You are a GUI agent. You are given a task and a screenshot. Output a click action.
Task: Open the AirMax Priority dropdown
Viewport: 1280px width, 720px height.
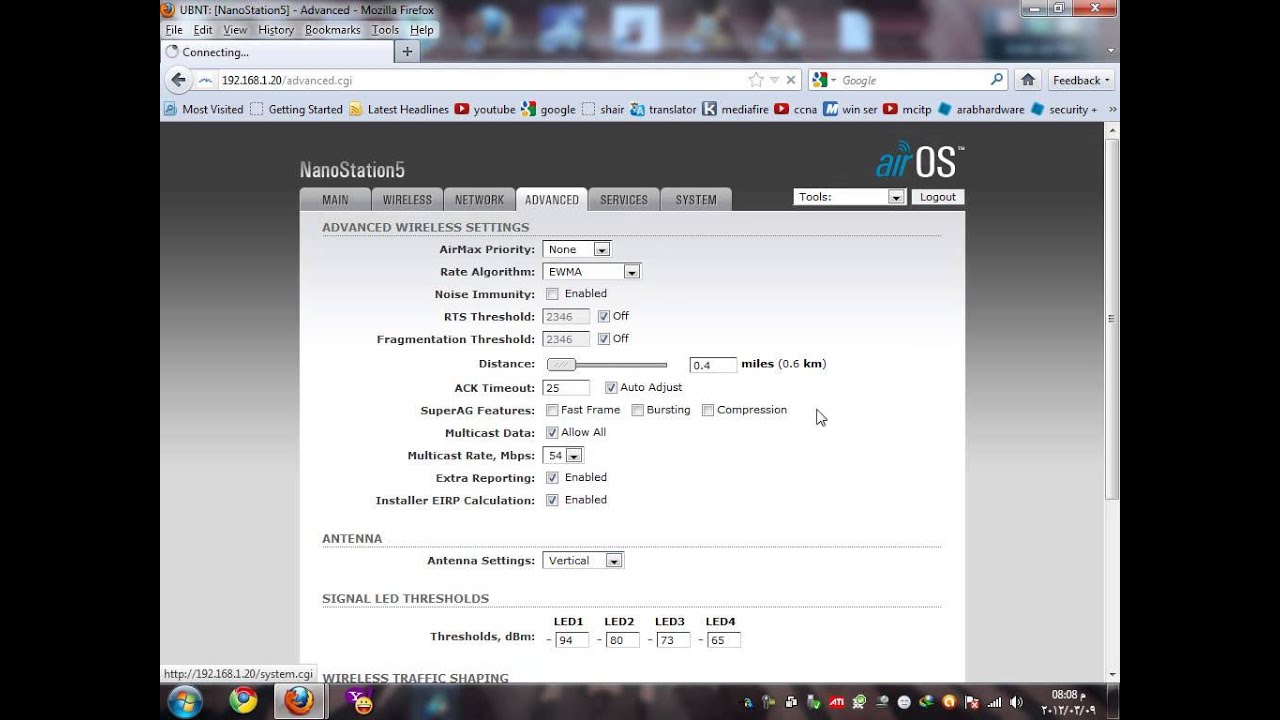pyautogui.click(x=576, y=249)
